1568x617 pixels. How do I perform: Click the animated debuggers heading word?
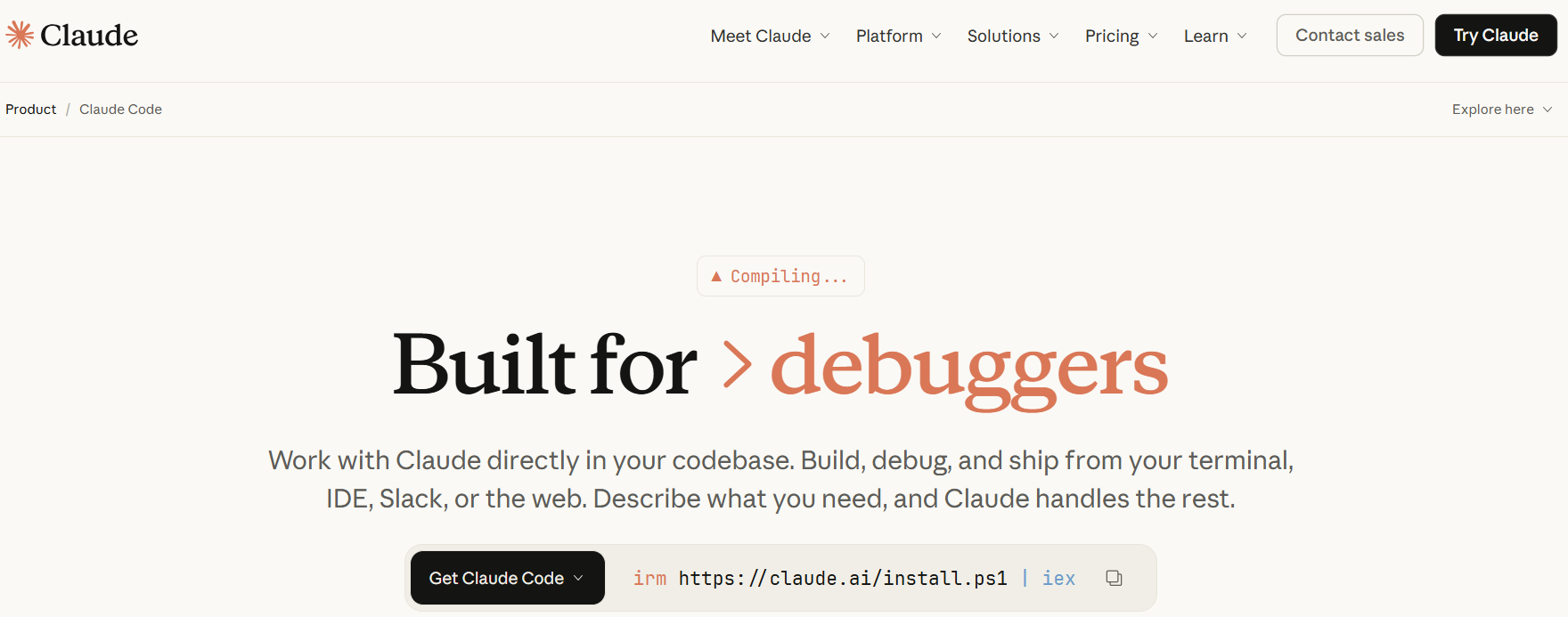968,367
